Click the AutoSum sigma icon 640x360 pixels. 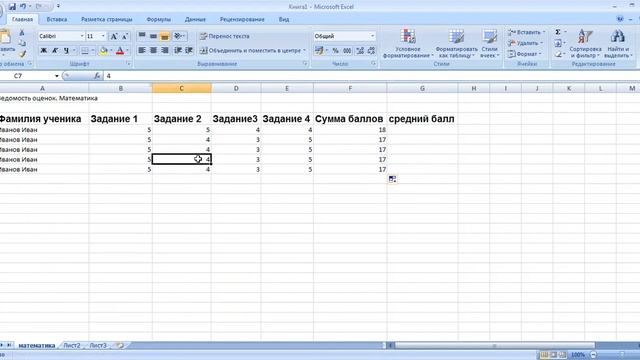558,32
